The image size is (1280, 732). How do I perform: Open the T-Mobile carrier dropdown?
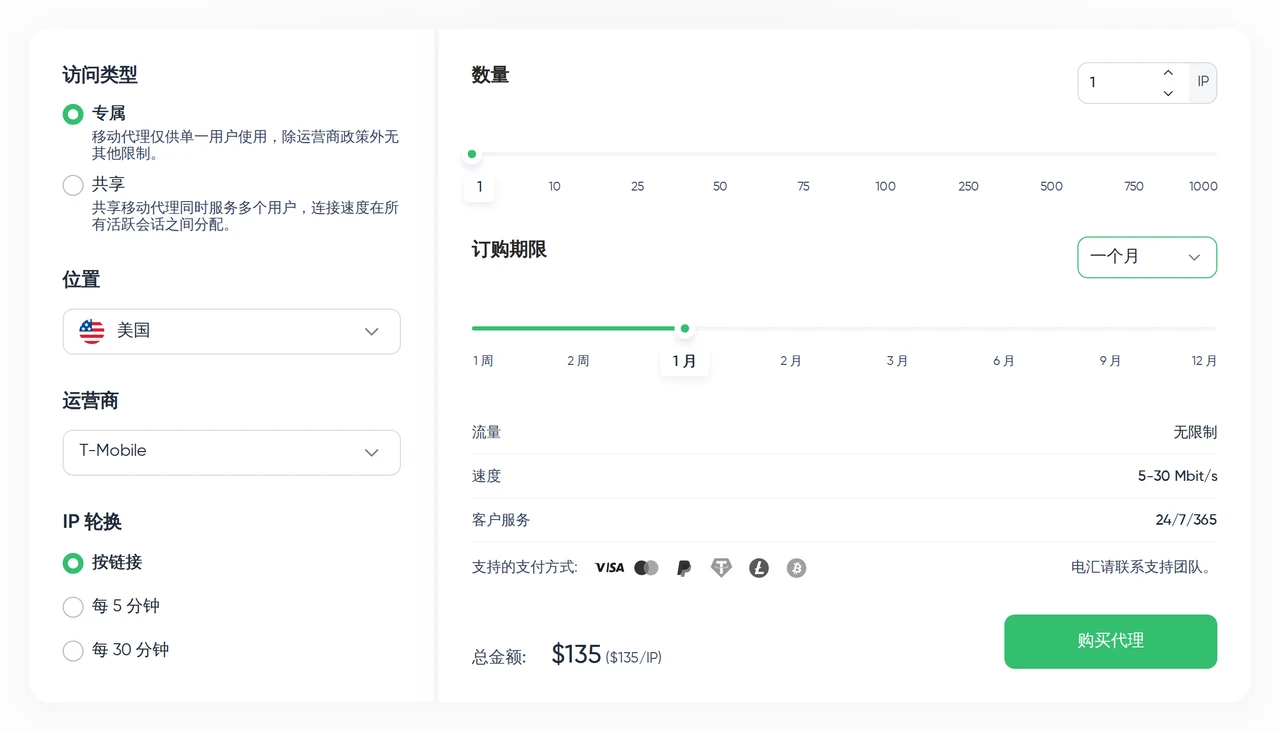click(x=231, y=452)
